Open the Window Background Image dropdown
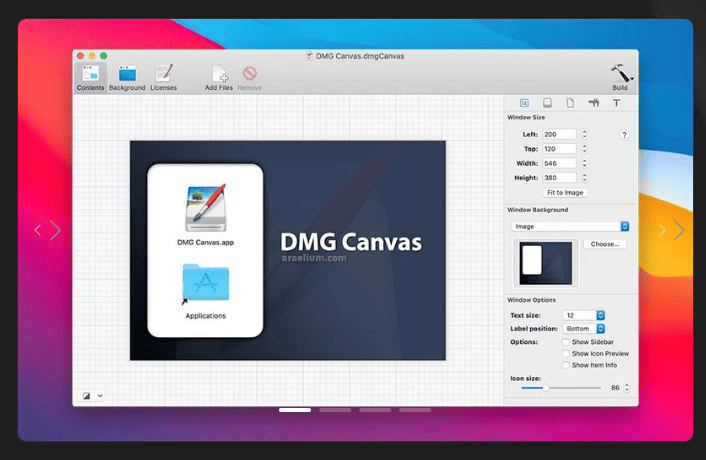 coord(570,226)
